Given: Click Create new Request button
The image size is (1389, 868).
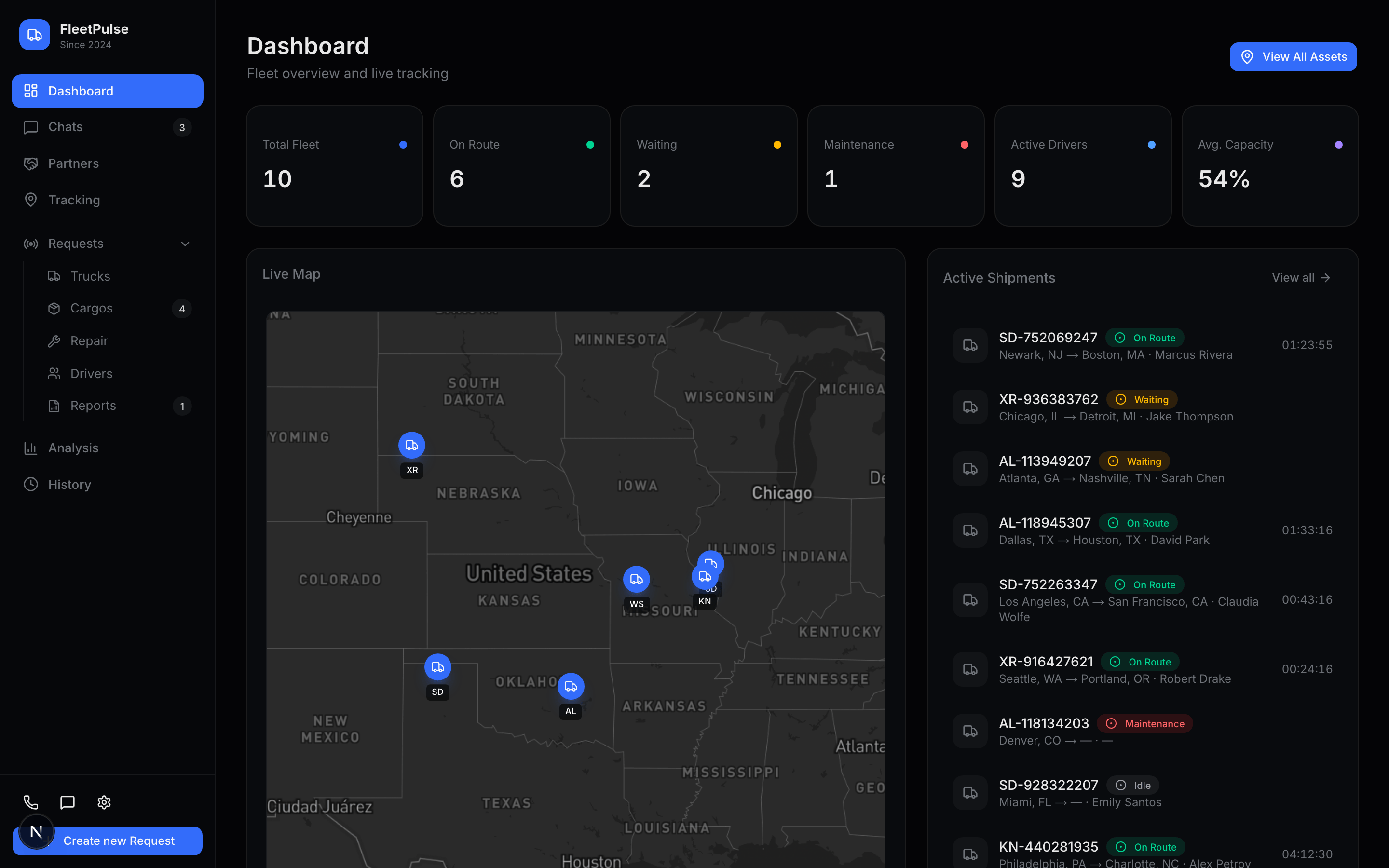Looking at the screenshot, I should [108, 841].
